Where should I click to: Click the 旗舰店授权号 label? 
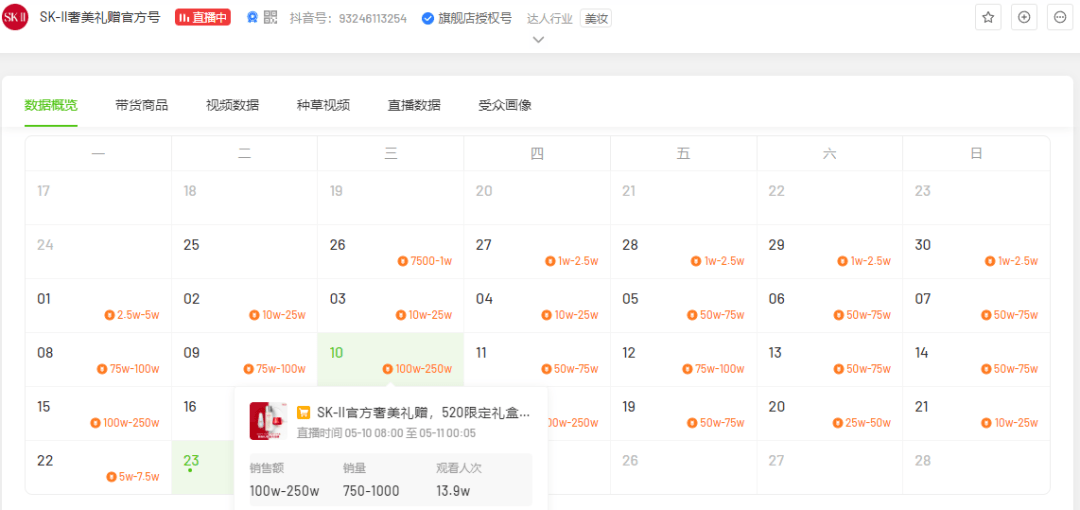click(x=475, y=19)
